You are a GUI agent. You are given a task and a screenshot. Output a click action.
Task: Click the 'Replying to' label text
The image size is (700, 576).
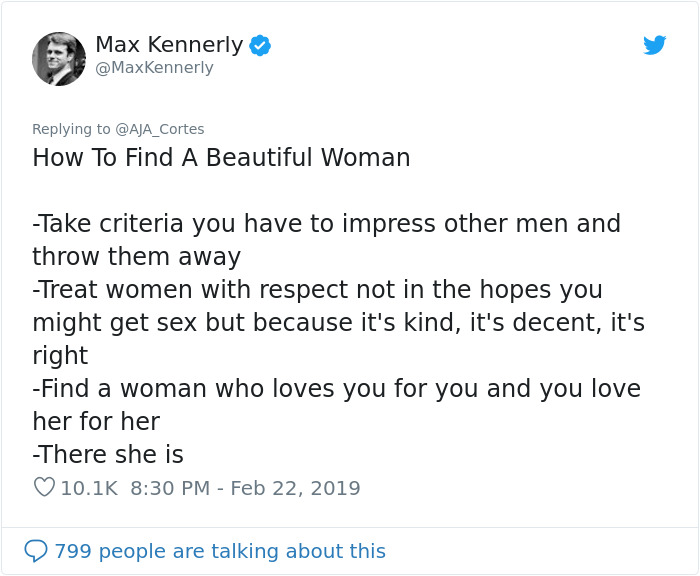pos(71,129)
